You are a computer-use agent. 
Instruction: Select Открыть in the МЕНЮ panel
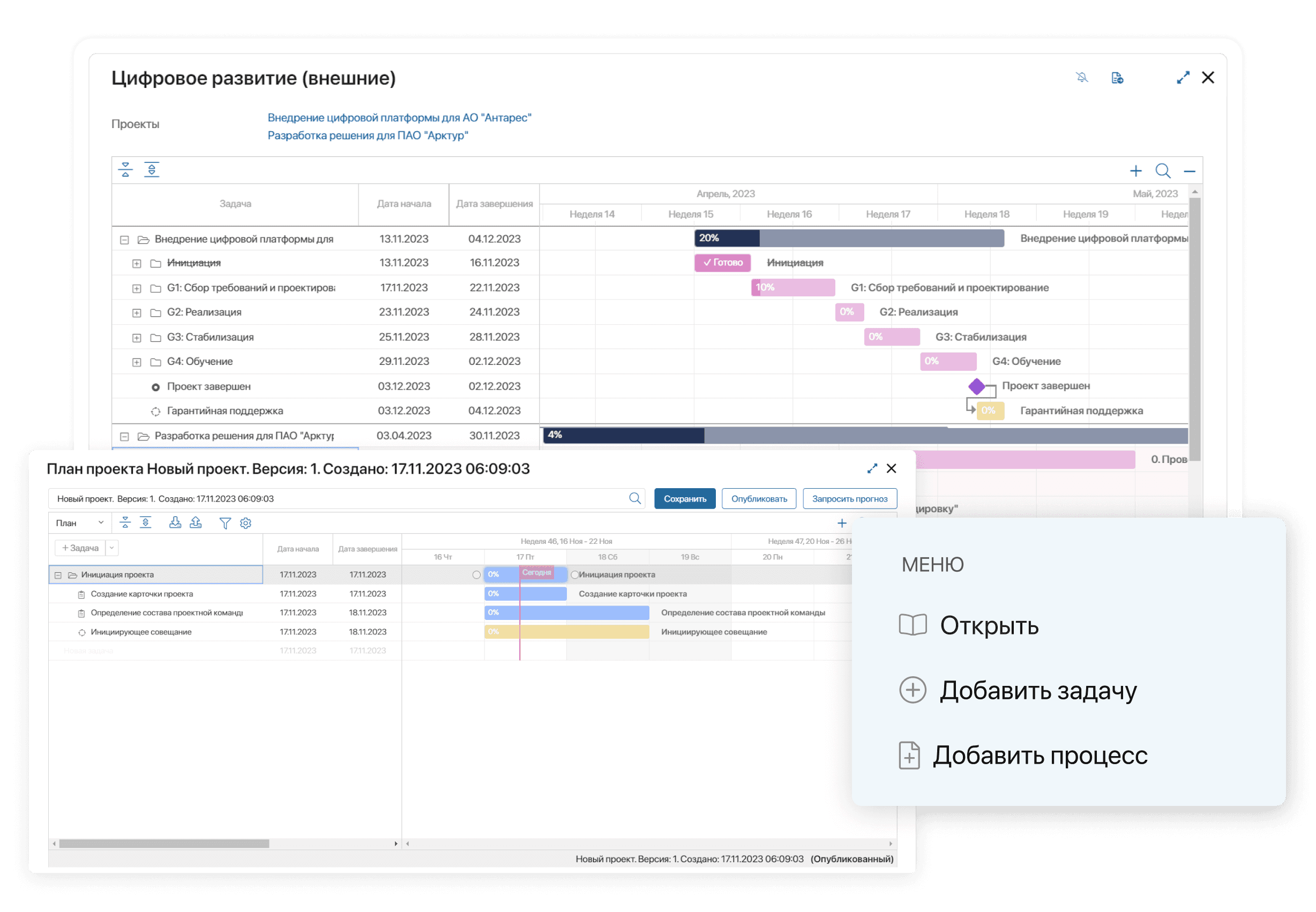(989, 626)
